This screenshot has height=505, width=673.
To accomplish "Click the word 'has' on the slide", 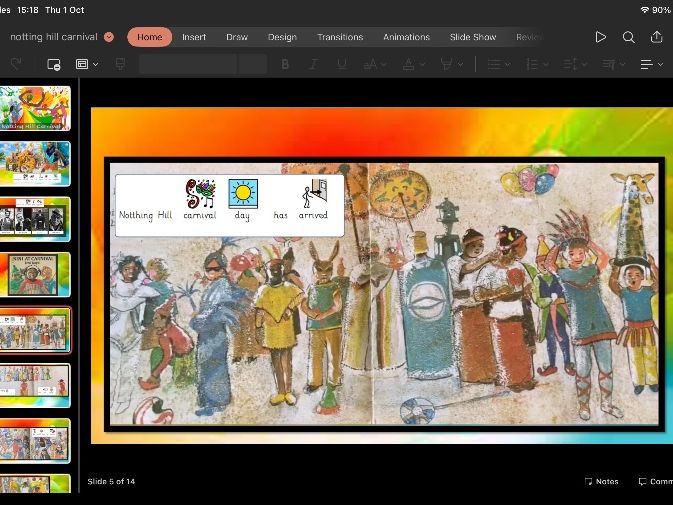I will (x=280, y=215).
